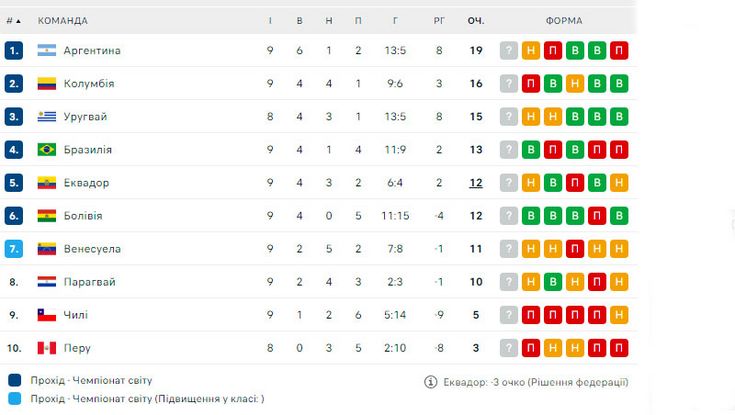Click the Peru flag icon

pos(47,348)
